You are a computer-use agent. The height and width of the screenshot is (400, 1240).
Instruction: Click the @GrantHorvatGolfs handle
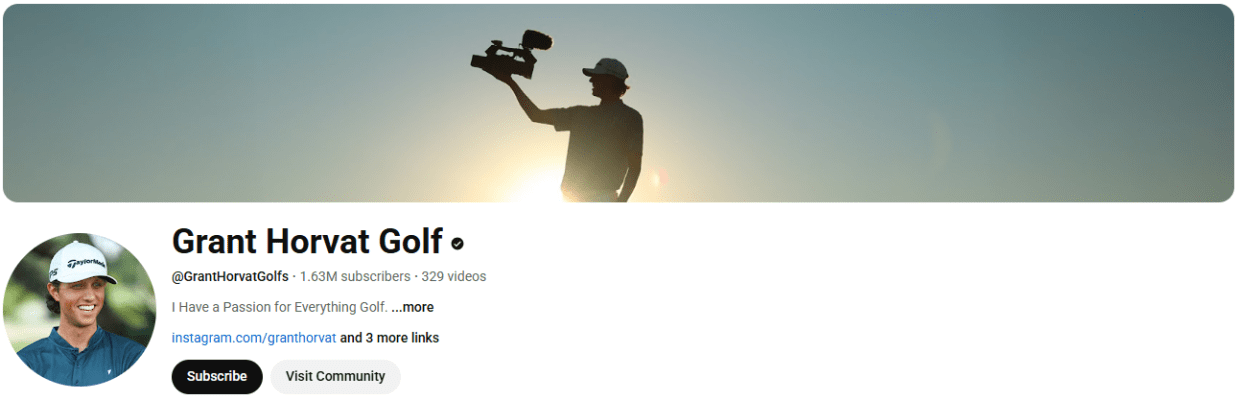[x=230, y=276]
